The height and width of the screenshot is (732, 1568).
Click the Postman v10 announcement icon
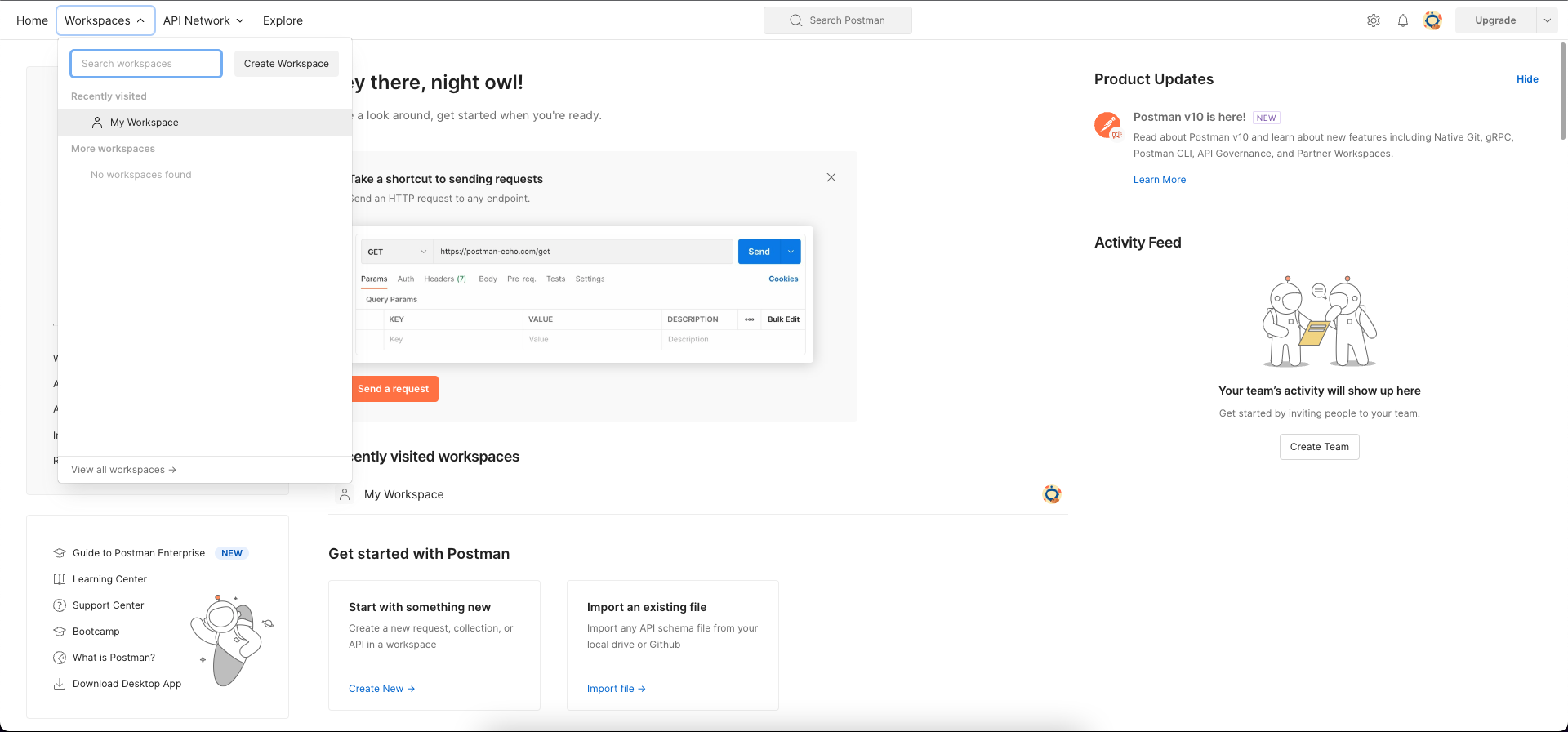click(1108, 125)
